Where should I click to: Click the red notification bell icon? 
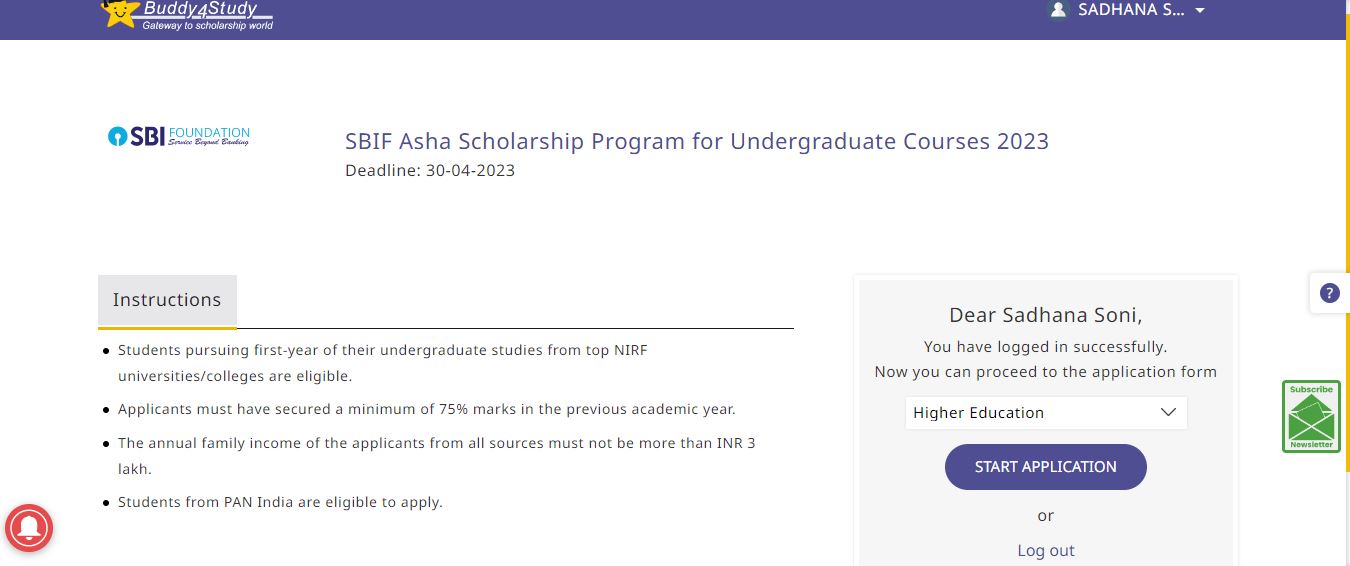pyautogui.click(x=29, y=527)
